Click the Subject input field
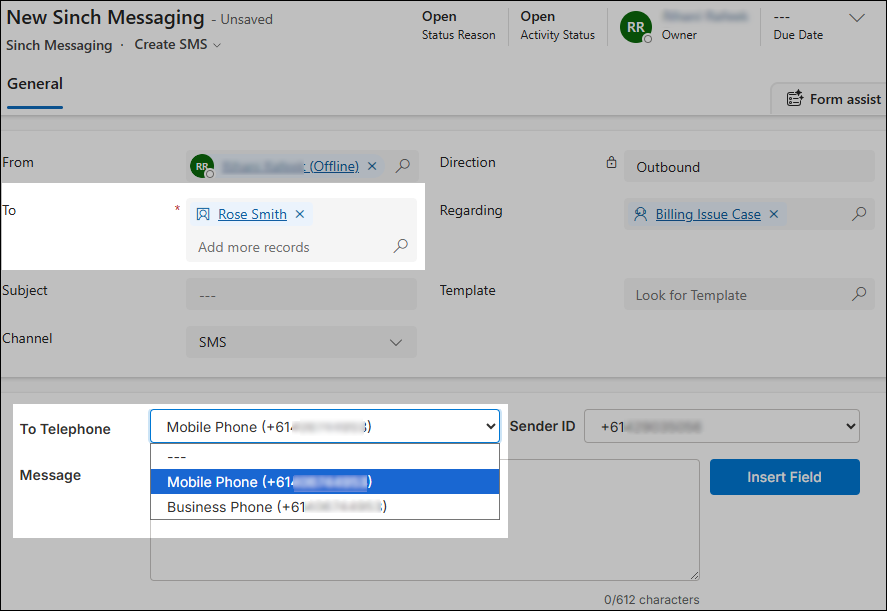Screen dimensions: 887x611 click(302, 294)
